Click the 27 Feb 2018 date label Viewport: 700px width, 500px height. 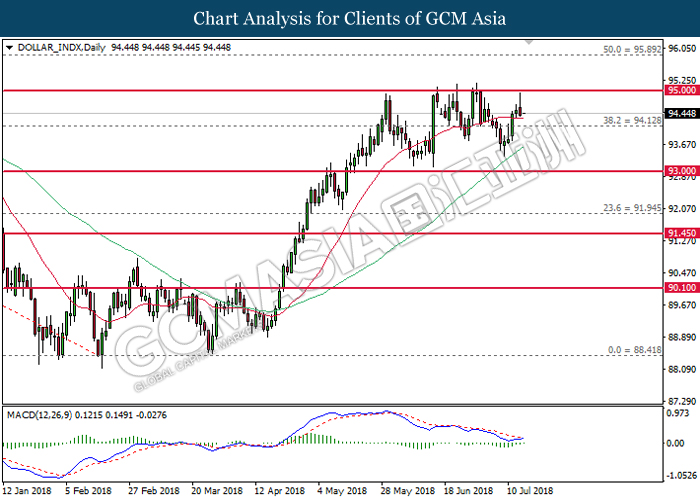click(x=154, y=491)
